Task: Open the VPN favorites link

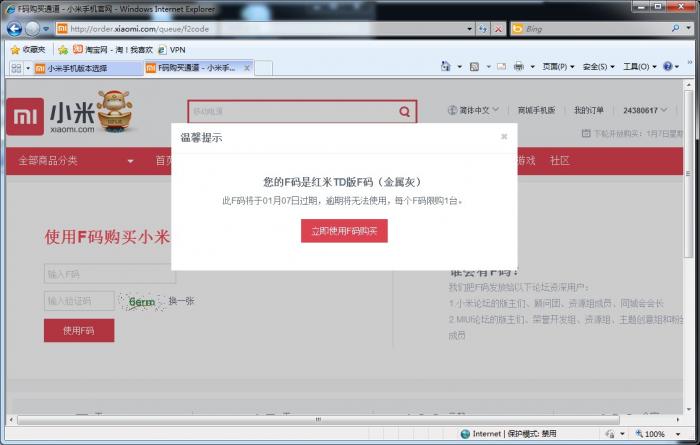Action: (x=172, y=50)
